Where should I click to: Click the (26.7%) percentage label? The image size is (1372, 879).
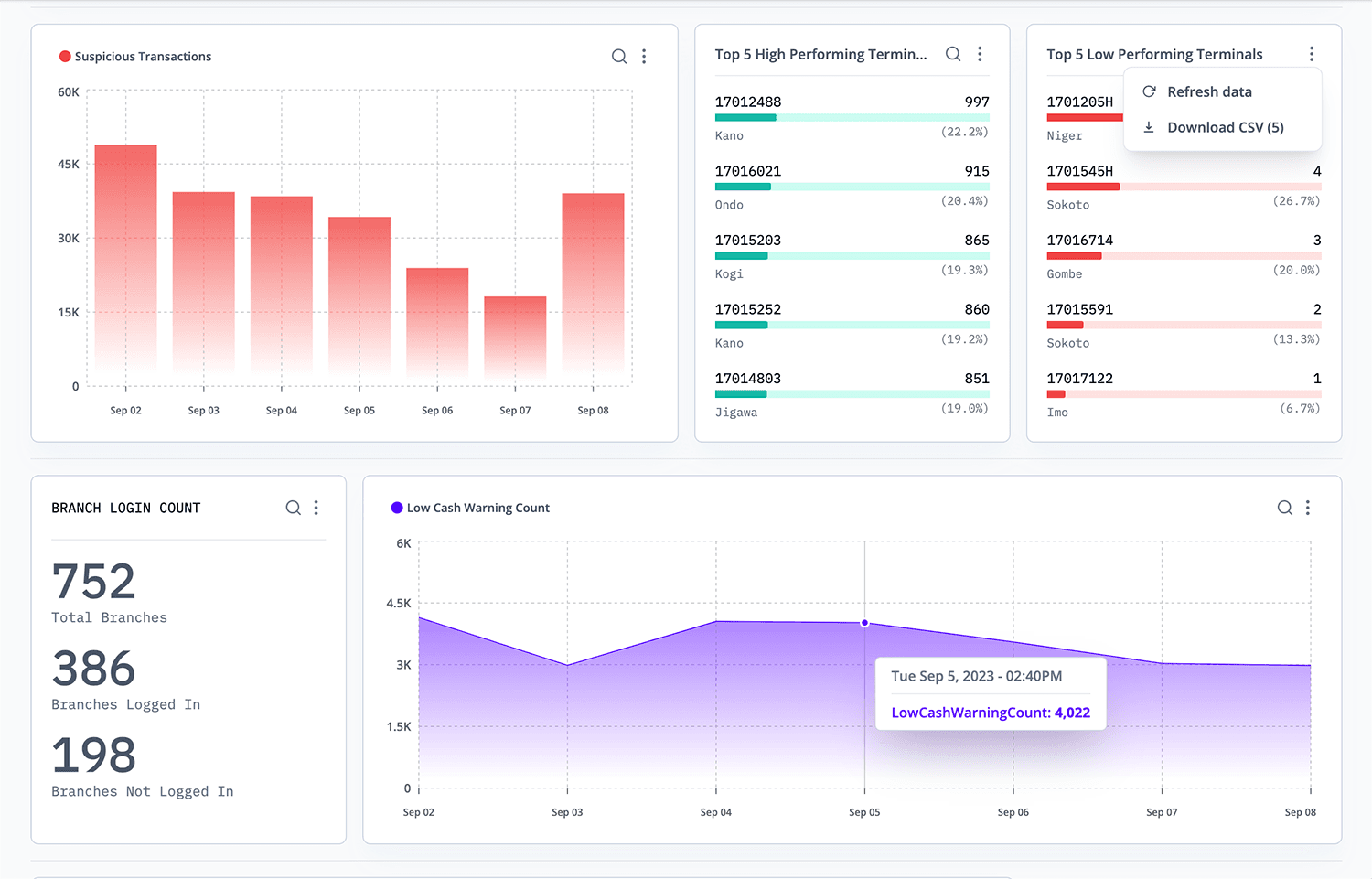[x=1297, y=200]
